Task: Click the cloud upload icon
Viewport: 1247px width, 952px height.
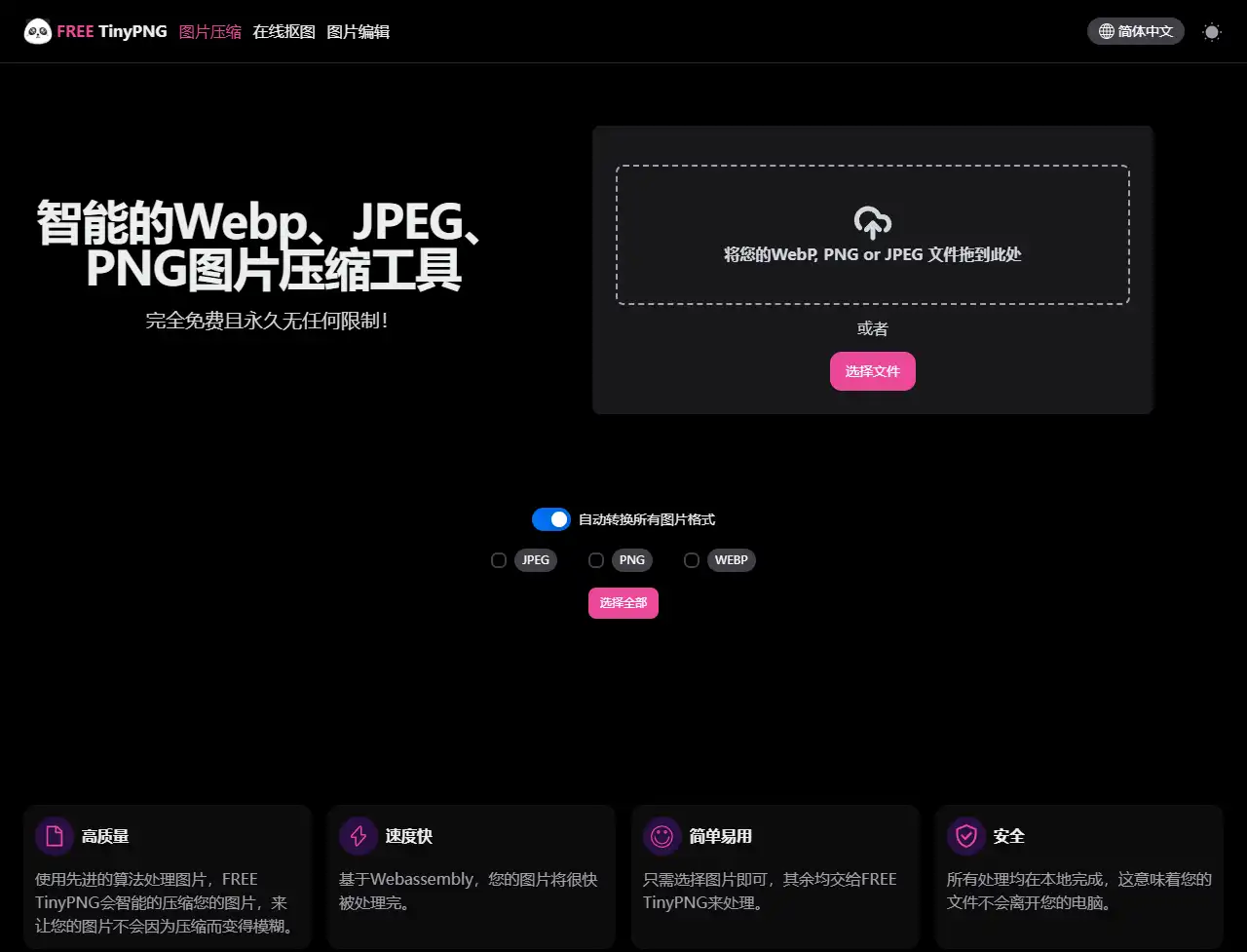Action: (x=872, y=223)
